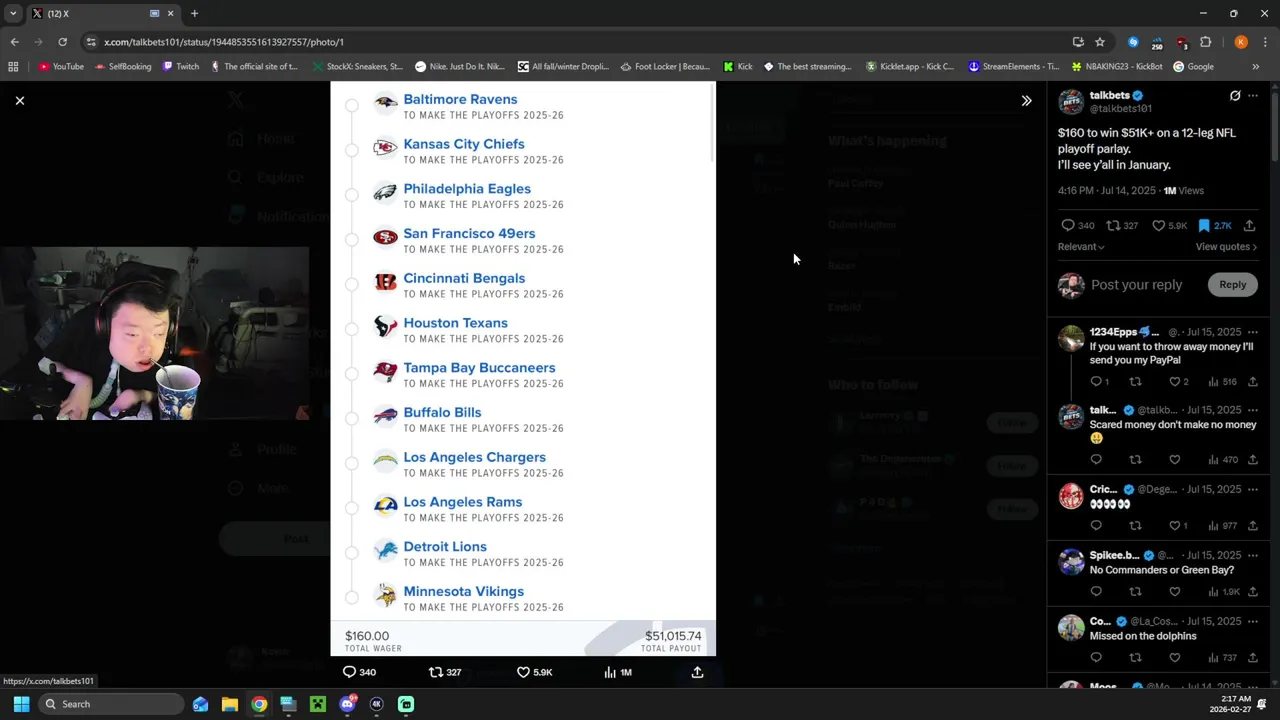Open the Chrome three-dot menu
This screenshot has width=1280, height=720.
(1266, 42)
